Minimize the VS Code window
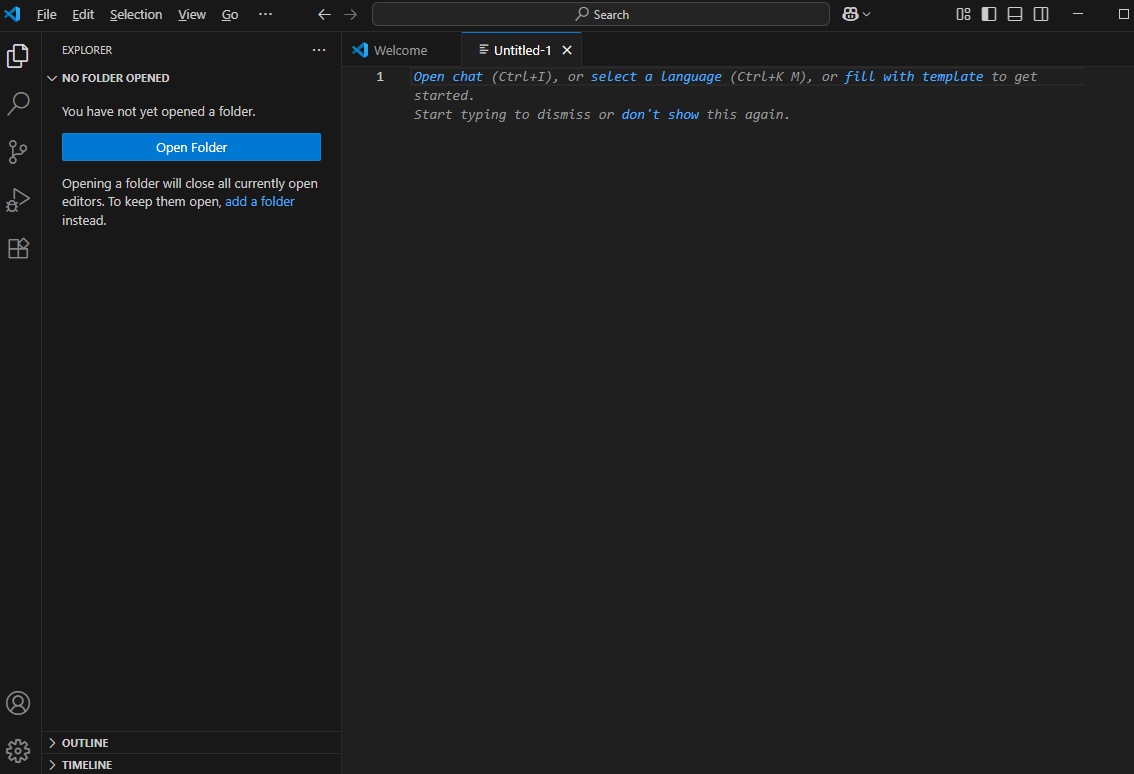The height and width of the screenshot is (774, 1134). click(x=1078, y=14)
